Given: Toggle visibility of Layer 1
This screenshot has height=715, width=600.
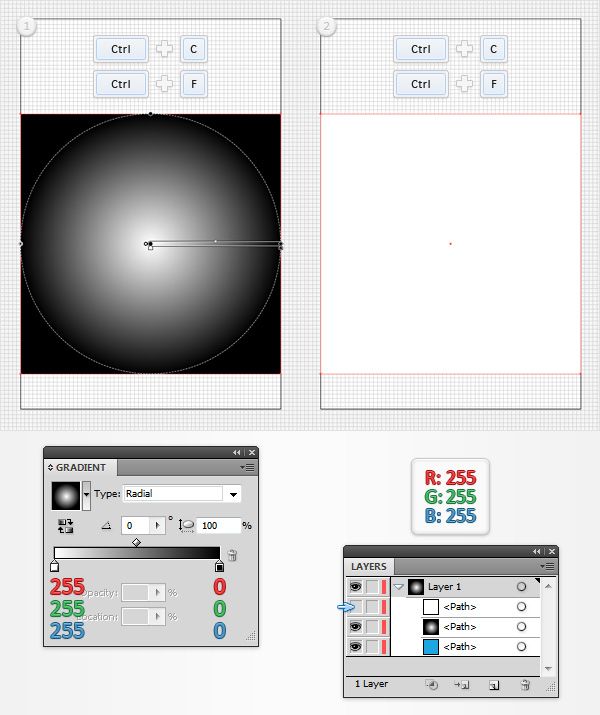Looking at the screenshot, I should (x=355, y=586).
